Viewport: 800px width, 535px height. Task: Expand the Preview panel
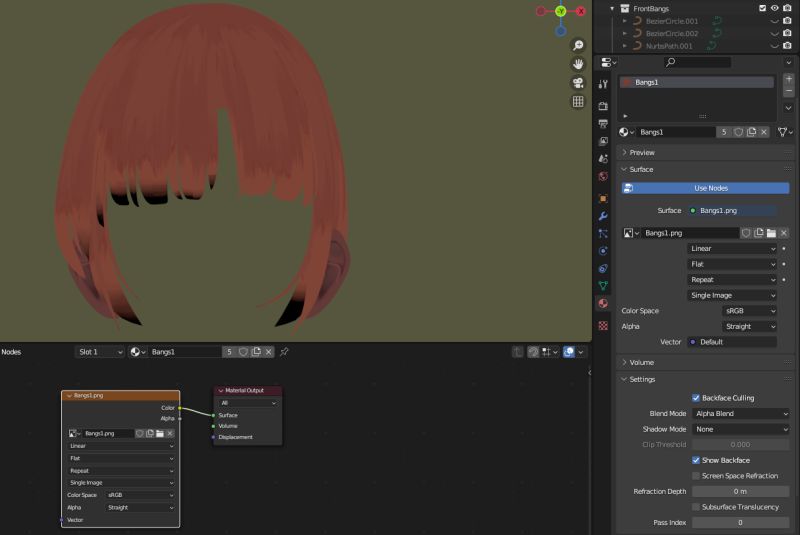coord(641,152)
